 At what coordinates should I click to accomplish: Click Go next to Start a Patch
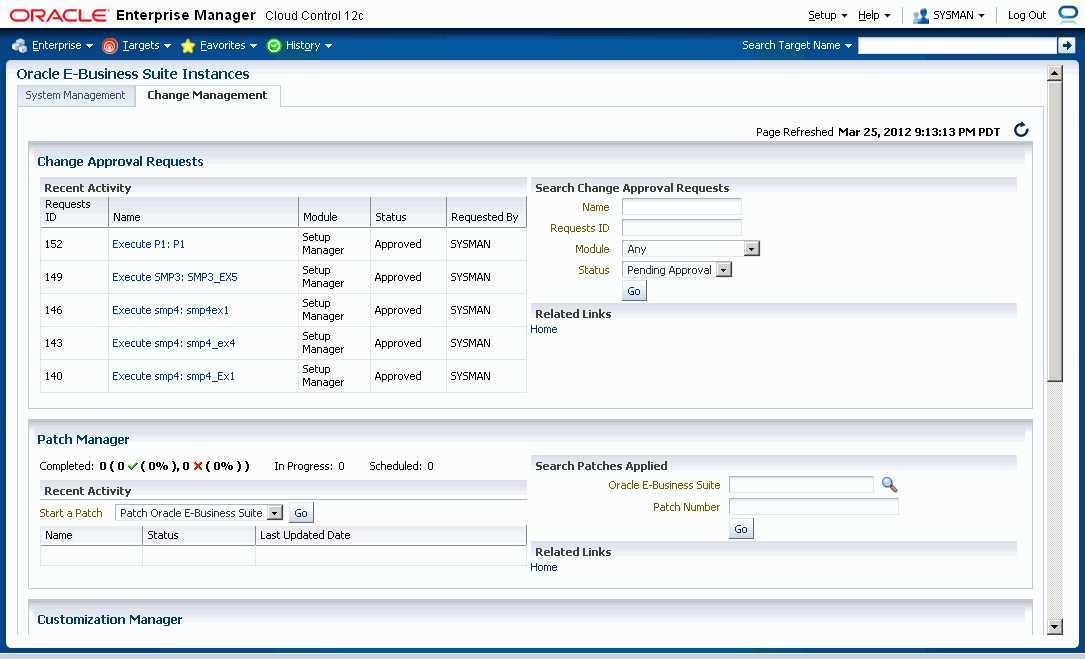tap(301, 513)
